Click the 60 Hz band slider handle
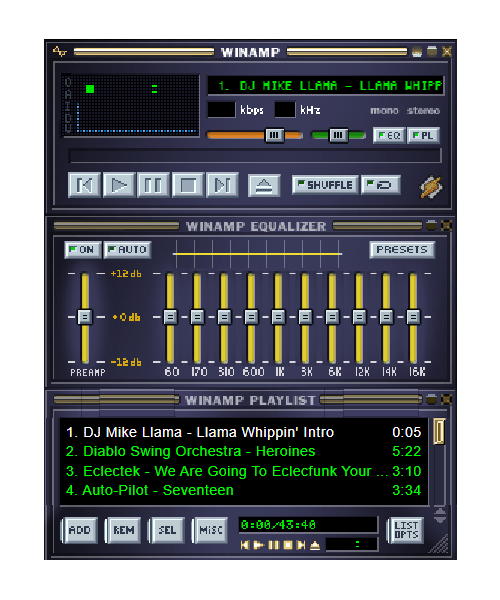500x600 pixels. (170, 317)
